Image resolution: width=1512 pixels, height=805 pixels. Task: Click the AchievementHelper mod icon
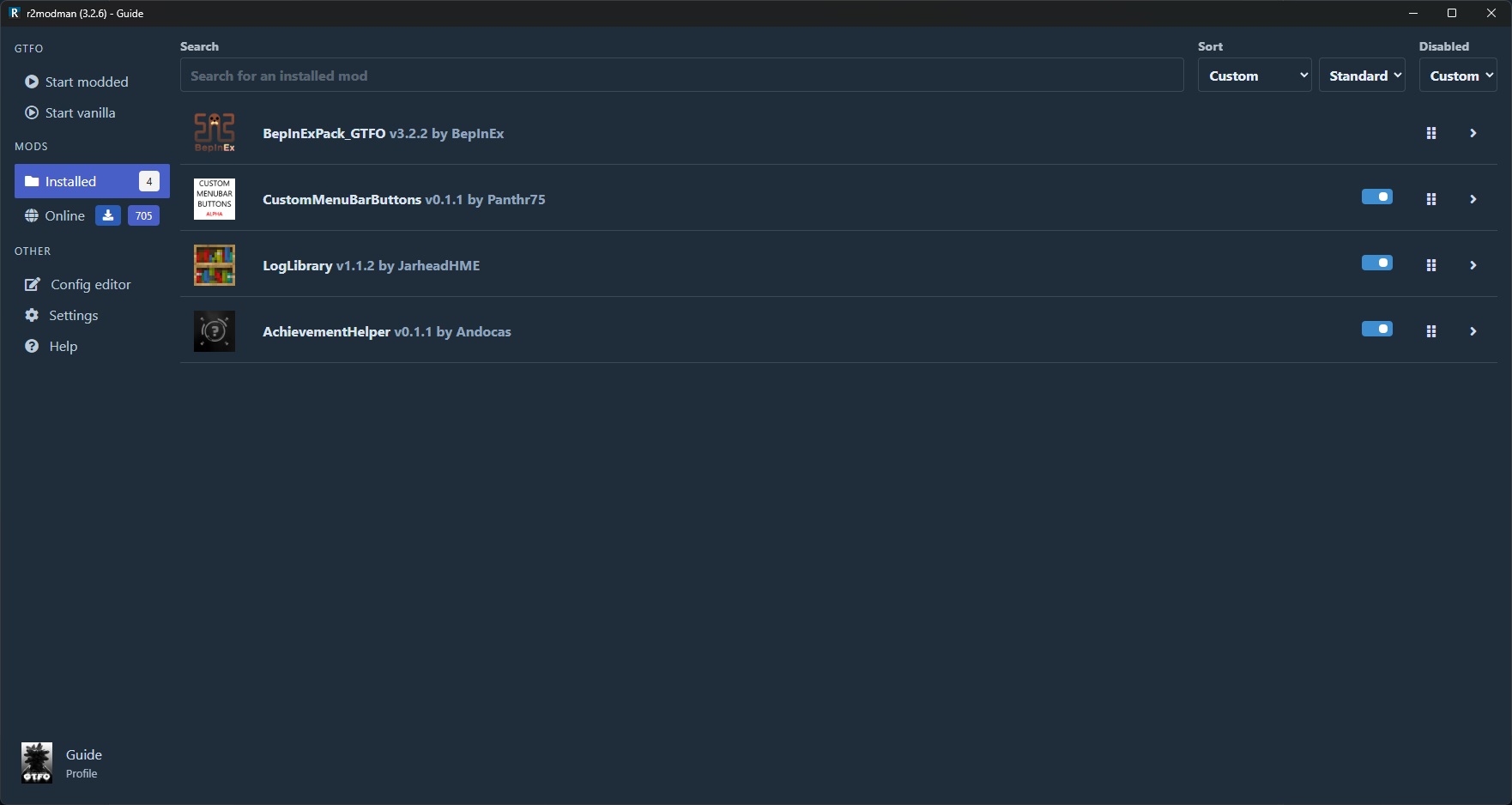(x=215, y=331)
